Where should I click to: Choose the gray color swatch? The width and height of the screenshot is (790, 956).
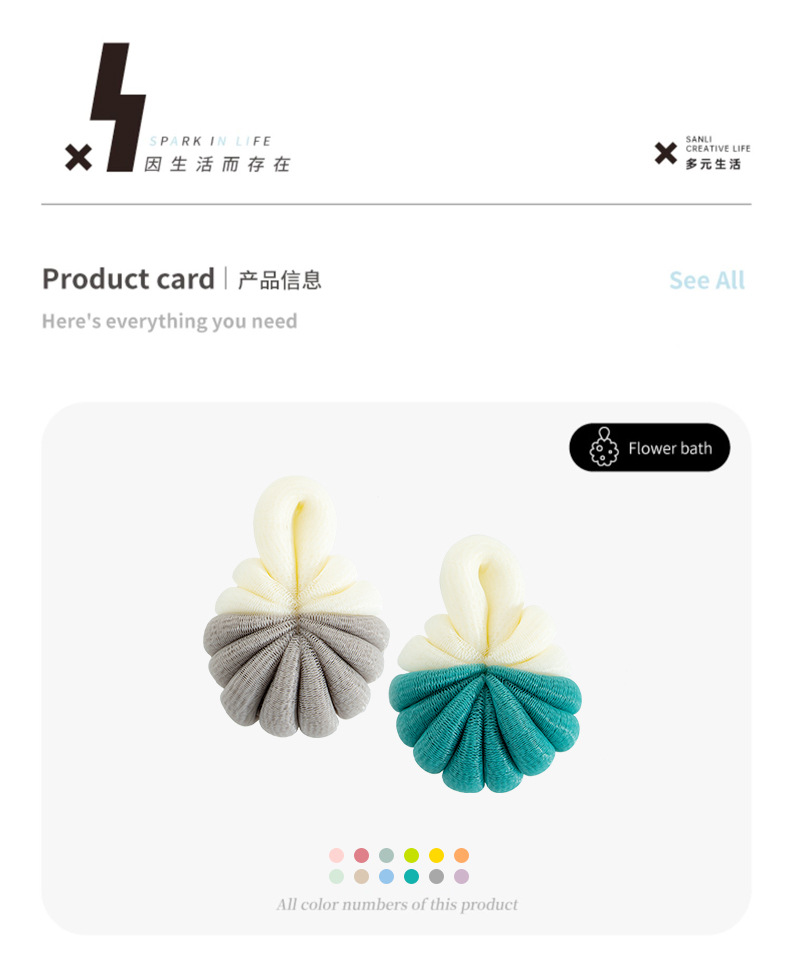point(436,876)
